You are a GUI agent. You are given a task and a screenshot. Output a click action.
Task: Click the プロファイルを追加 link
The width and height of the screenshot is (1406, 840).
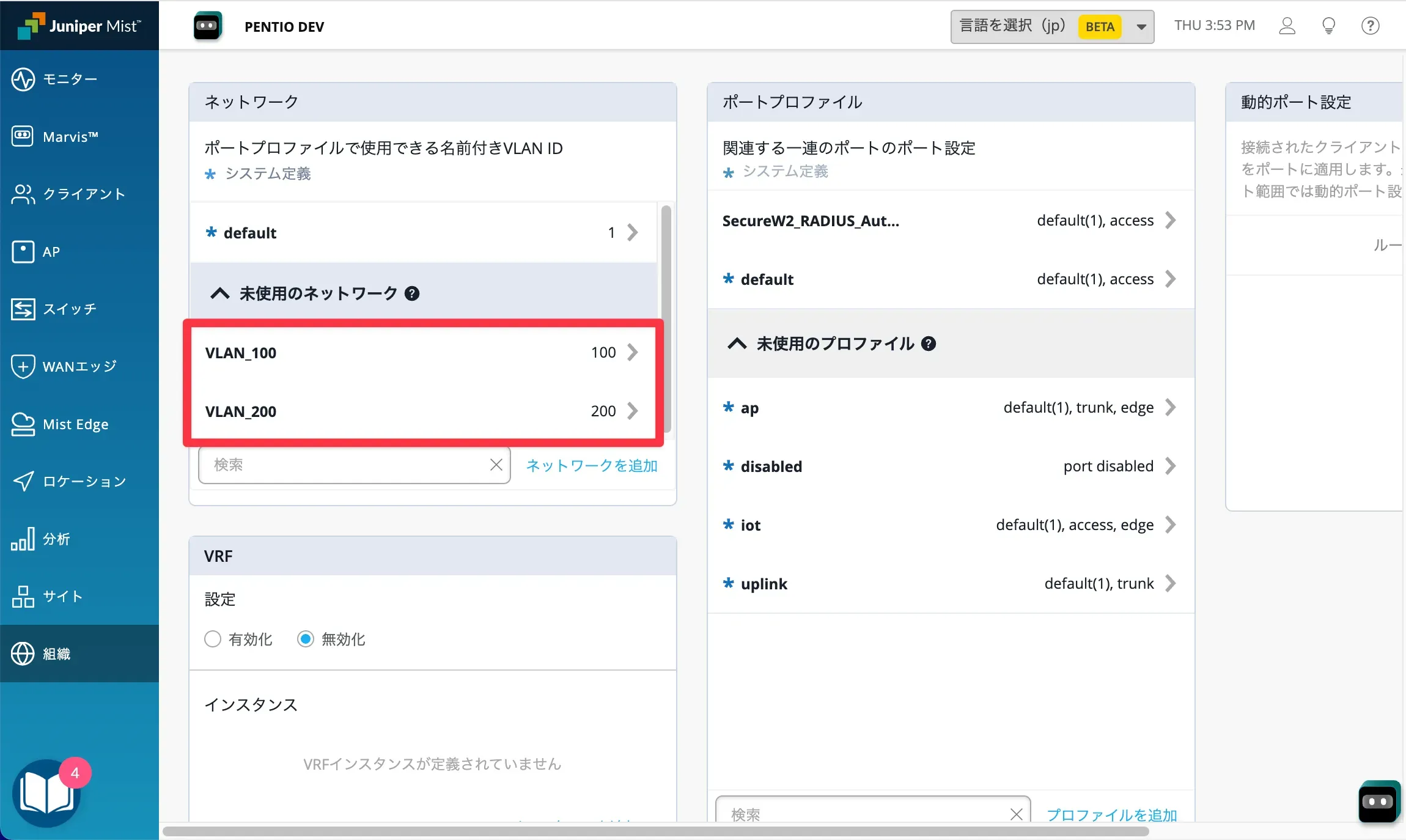coord(1111,815)
